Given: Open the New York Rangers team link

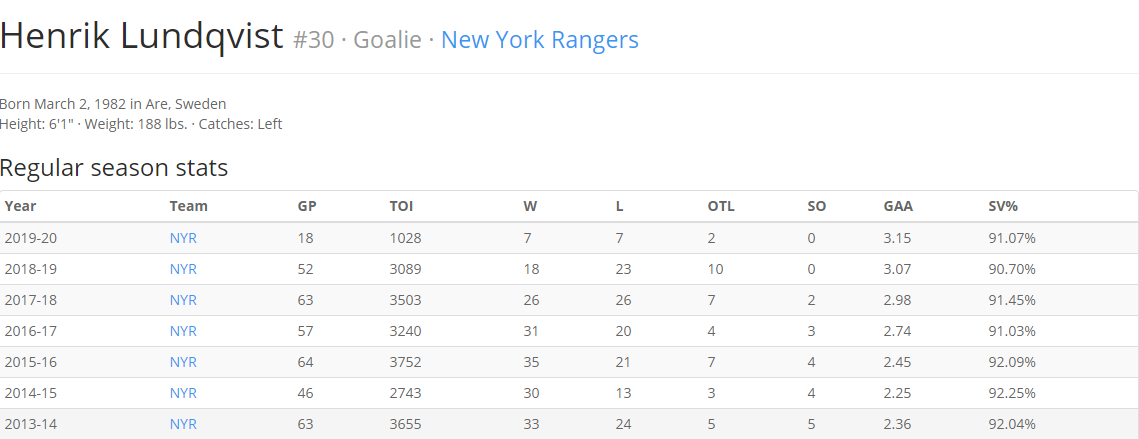Looking at the screenshot, I should 539,40.
